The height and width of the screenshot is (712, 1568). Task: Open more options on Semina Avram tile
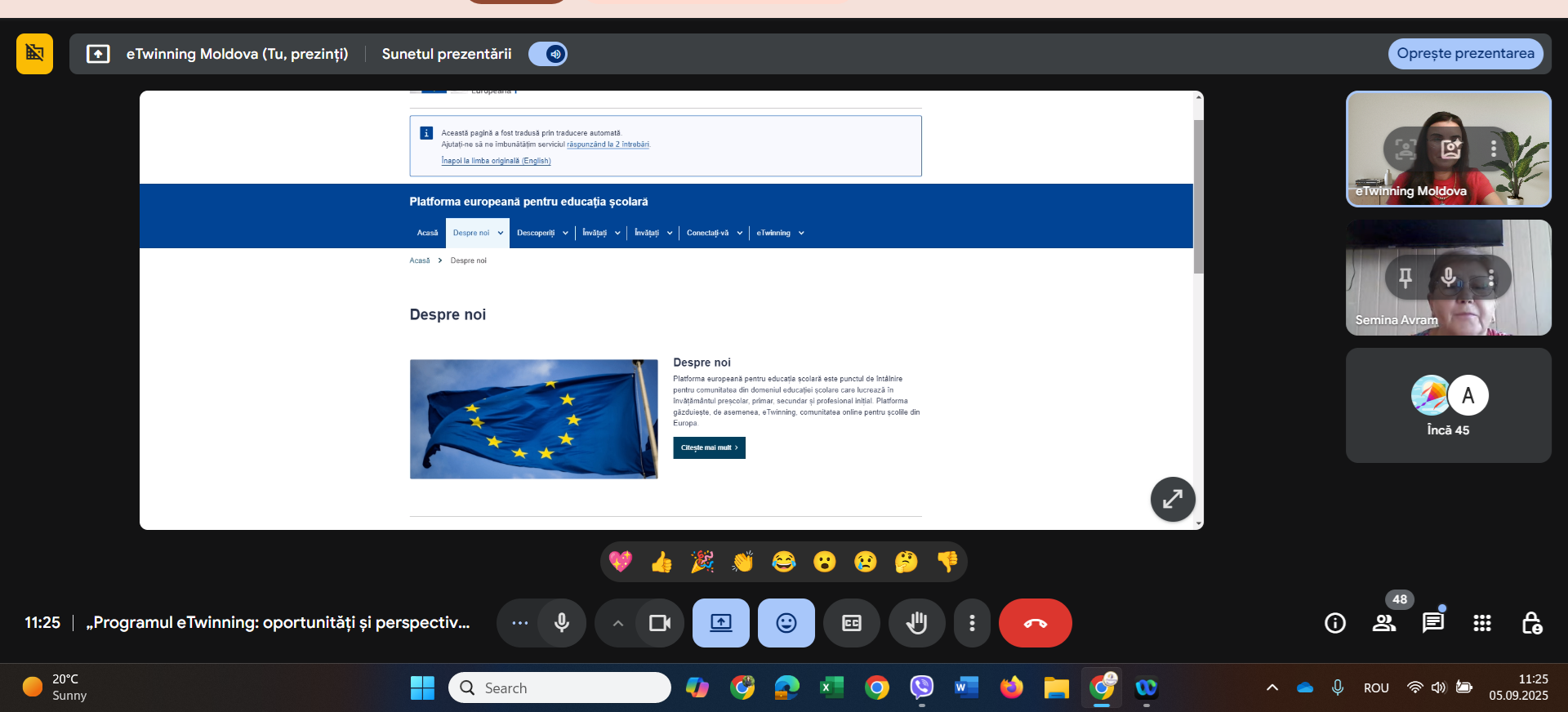[x=1491, y=278]
